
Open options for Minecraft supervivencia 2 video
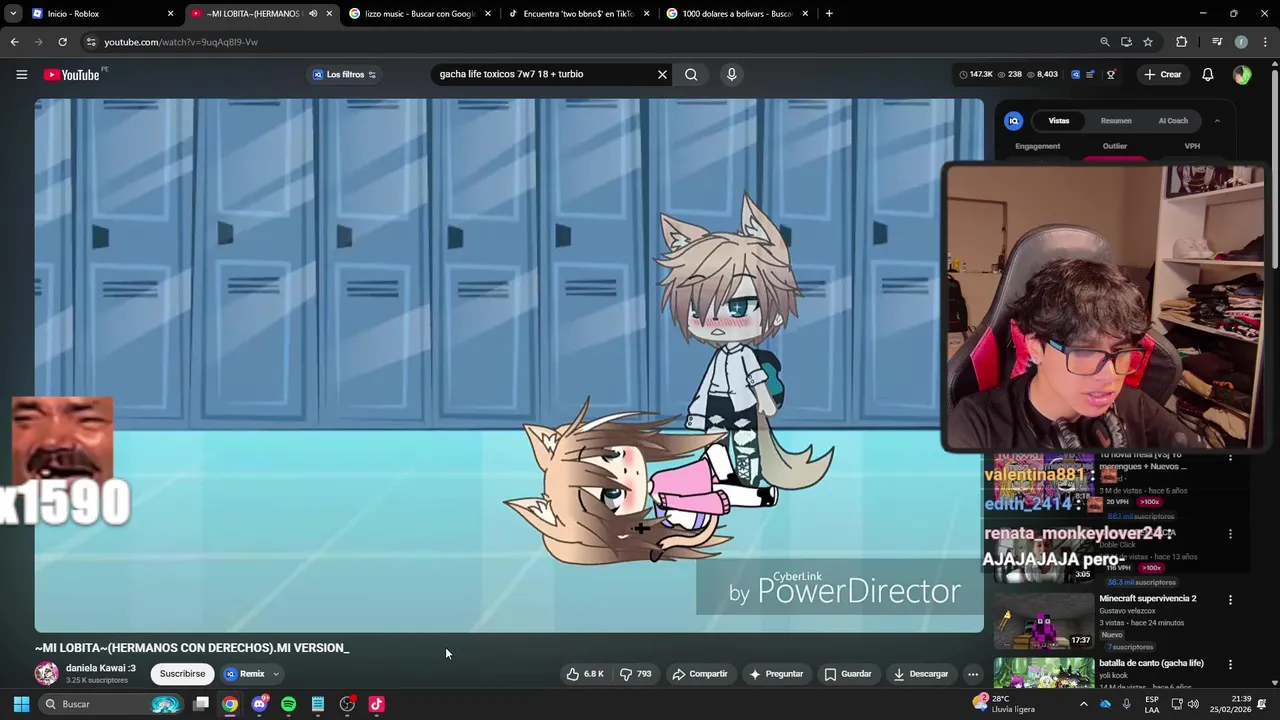pyautogui.click(x=1230, y=599)
